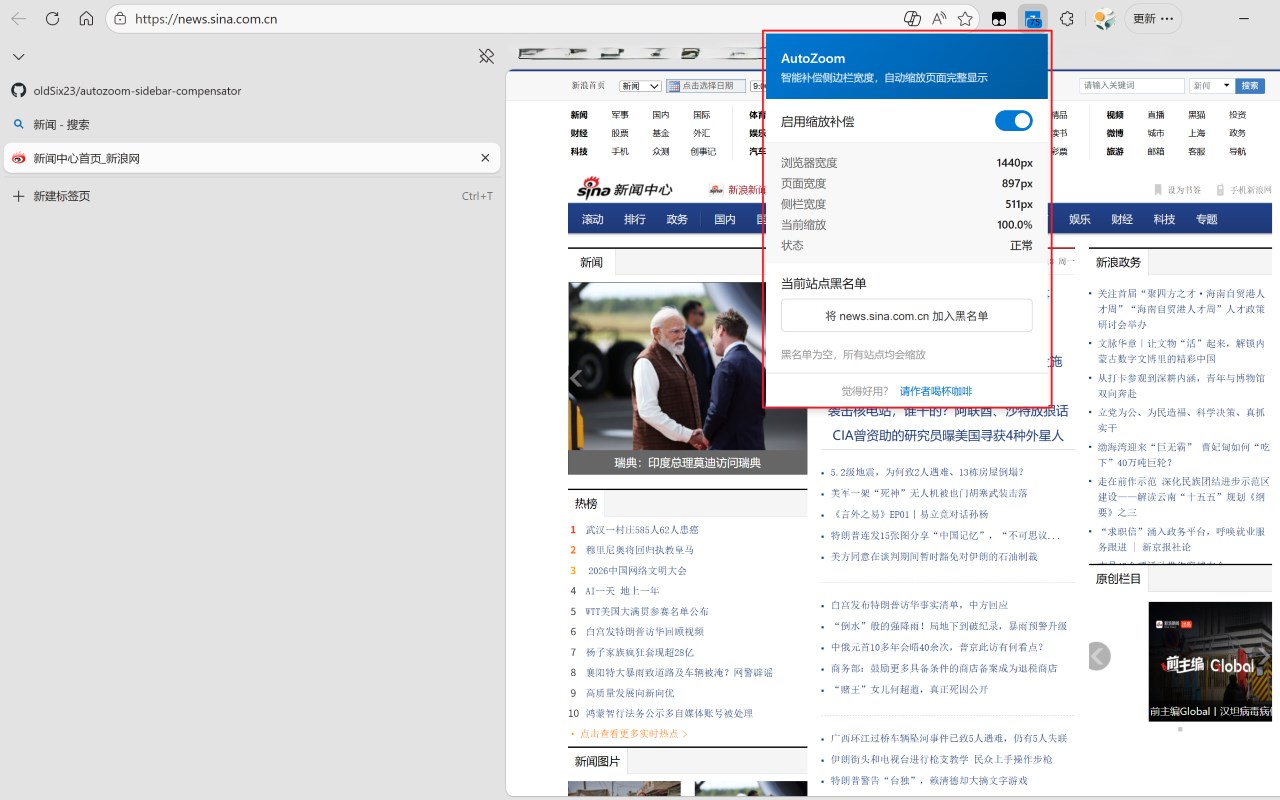Open the browser home page

click(86, 19)
